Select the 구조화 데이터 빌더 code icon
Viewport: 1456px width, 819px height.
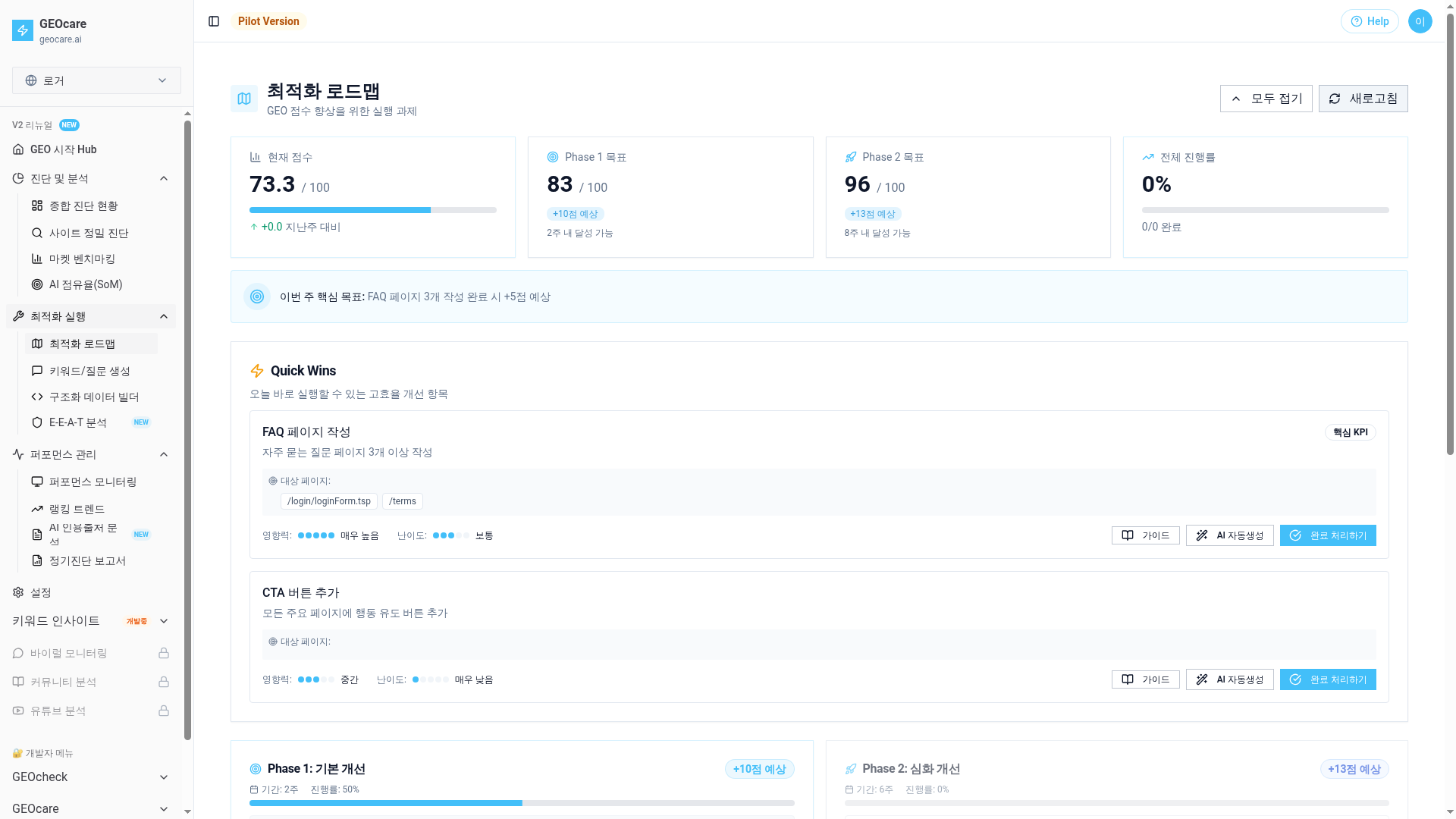pyautogui.click(x=36, y=397)
